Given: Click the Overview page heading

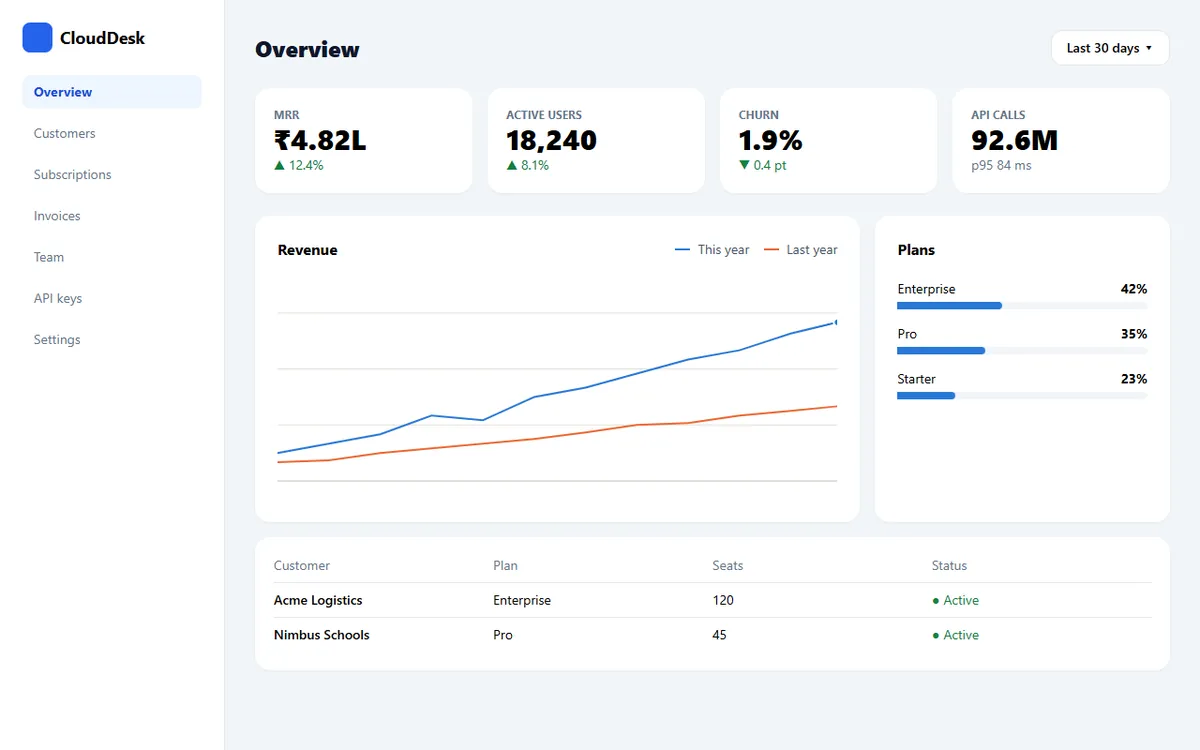Looking at the screenshot, I should tap(307, 50).
